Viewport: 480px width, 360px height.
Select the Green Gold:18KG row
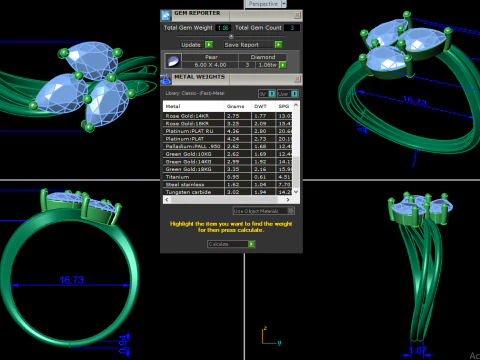point(228,169)
